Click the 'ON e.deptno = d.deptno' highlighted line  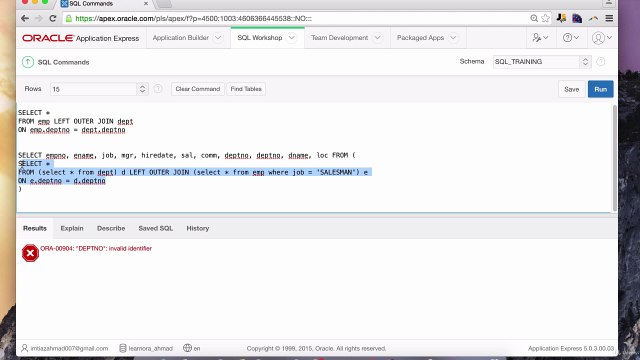click(x=62, y=180)
